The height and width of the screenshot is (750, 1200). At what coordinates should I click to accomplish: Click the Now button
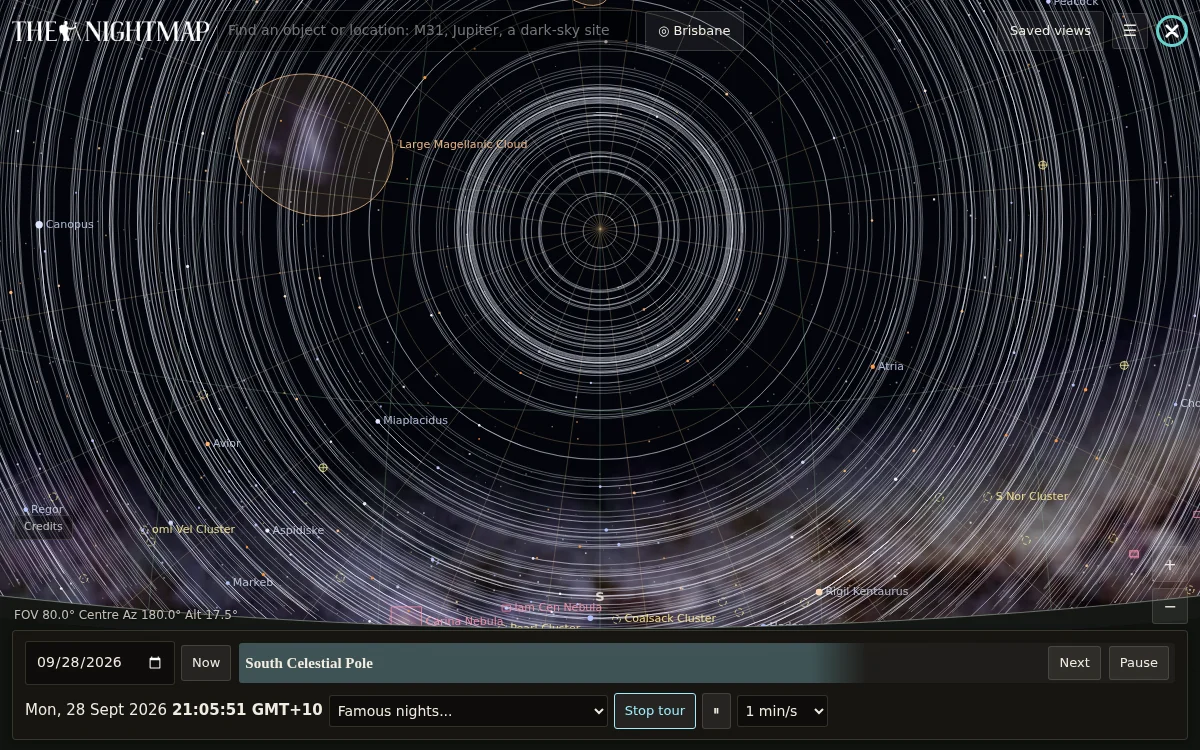click(x=206, y=663)
